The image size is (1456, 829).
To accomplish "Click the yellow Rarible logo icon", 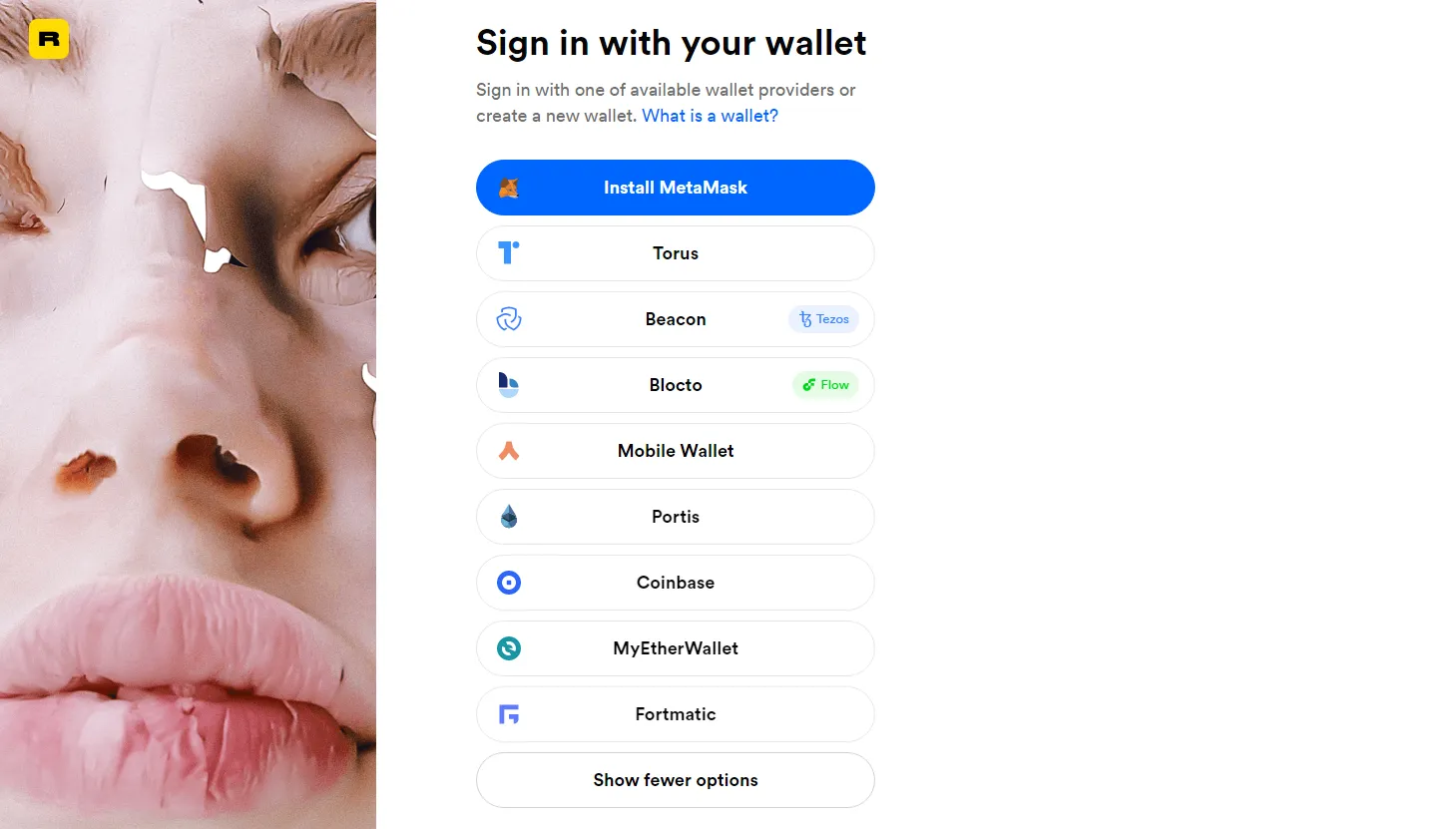I will point(49,39).
